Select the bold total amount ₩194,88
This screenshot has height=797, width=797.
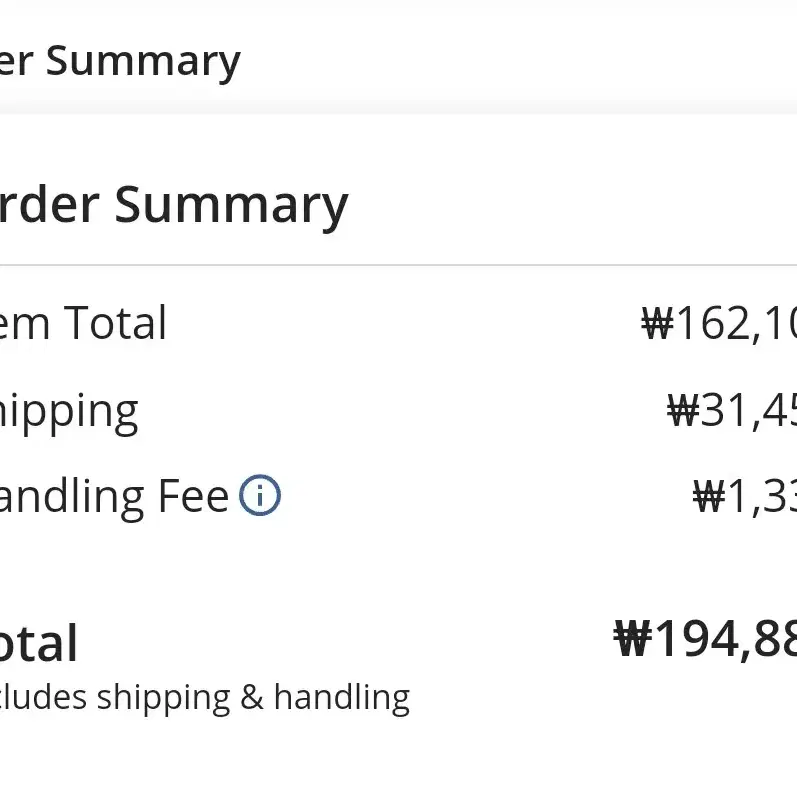point(705,639)
